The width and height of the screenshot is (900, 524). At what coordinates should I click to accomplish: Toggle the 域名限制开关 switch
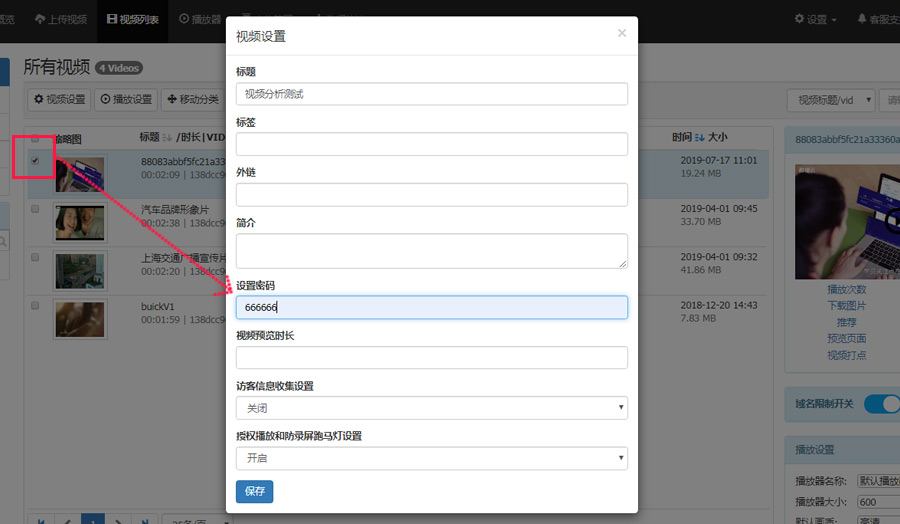coord(880,404)
